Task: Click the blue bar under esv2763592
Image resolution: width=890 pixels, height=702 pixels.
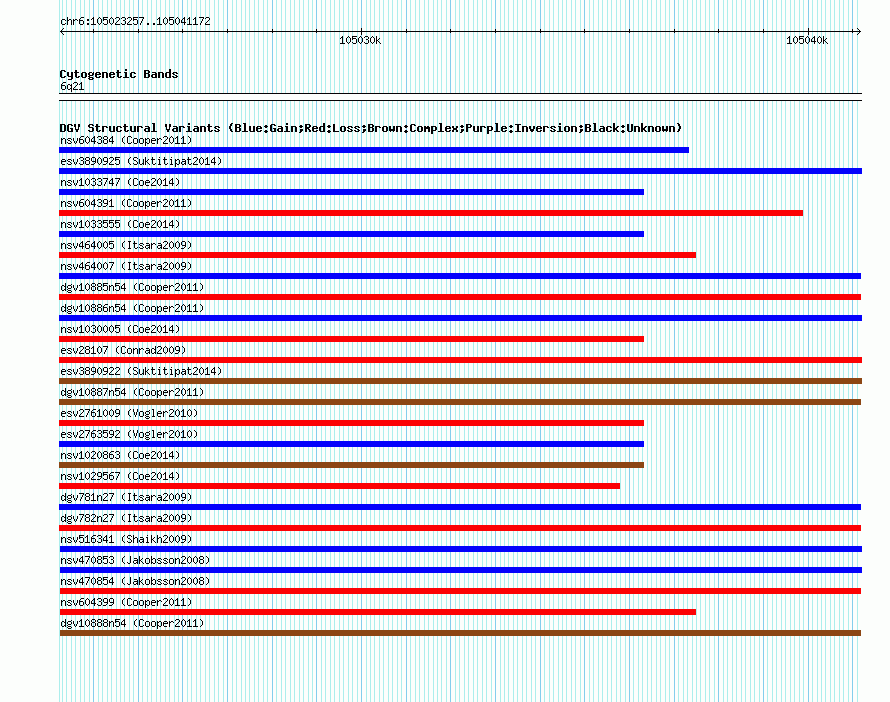Action: [352, 444]
